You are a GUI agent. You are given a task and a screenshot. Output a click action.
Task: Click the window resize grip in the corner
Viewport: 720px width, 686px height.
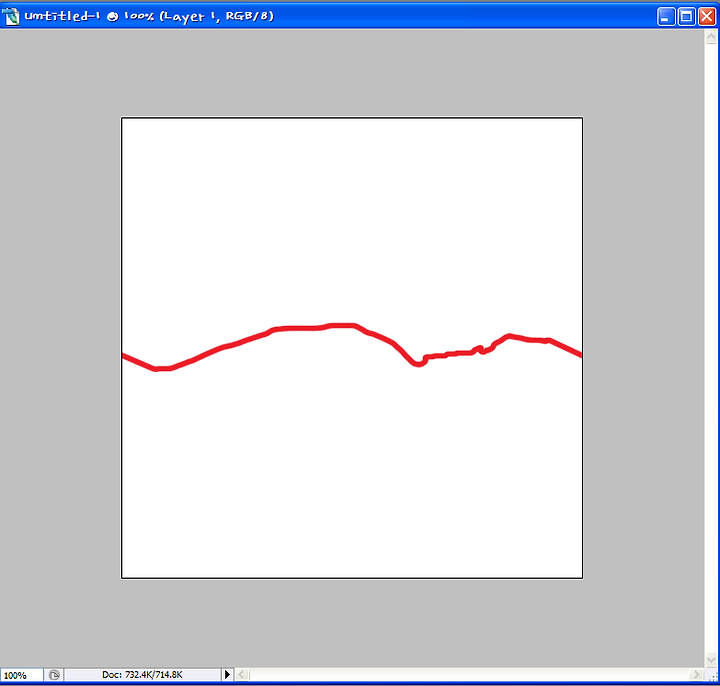(x=712, y=676)
